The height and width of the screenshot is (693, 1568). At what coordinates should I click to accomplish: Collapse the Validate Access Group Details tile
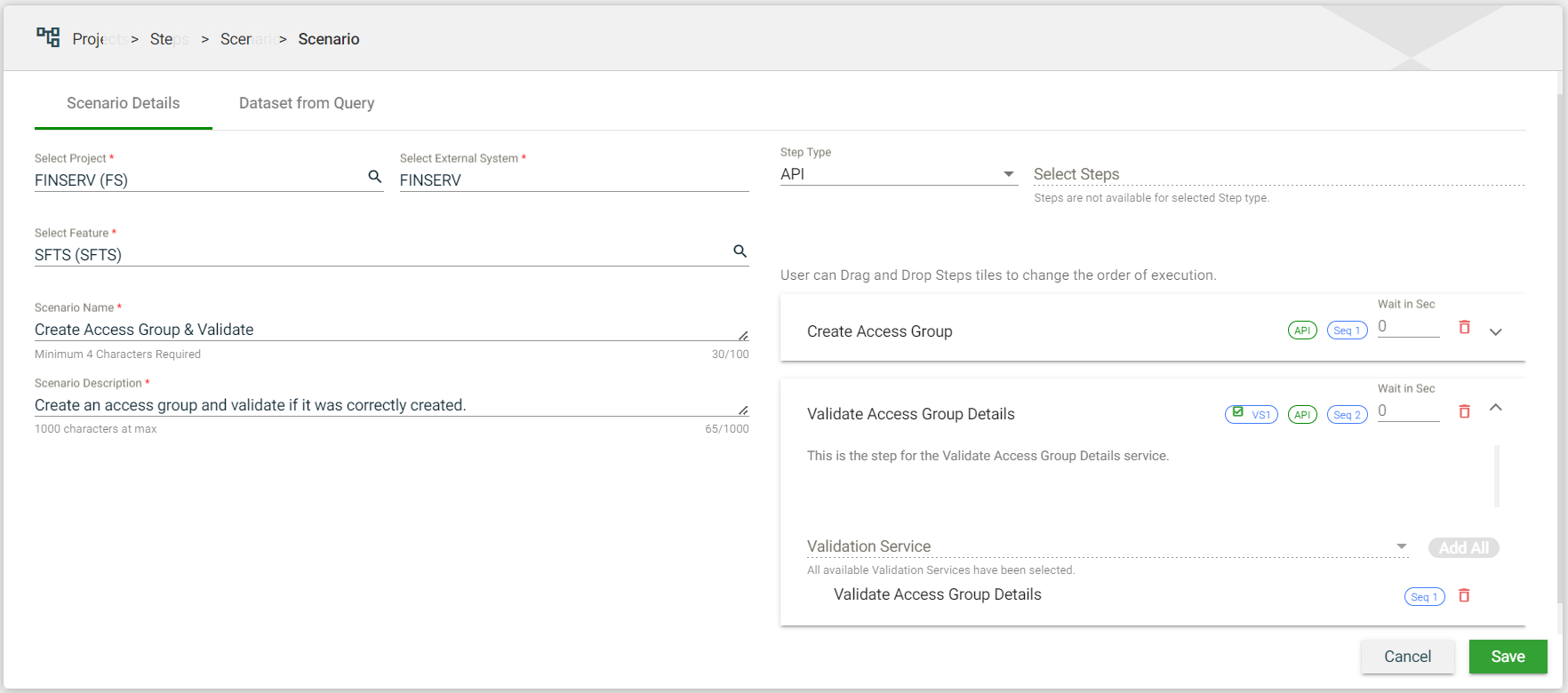pos(1496,408)
